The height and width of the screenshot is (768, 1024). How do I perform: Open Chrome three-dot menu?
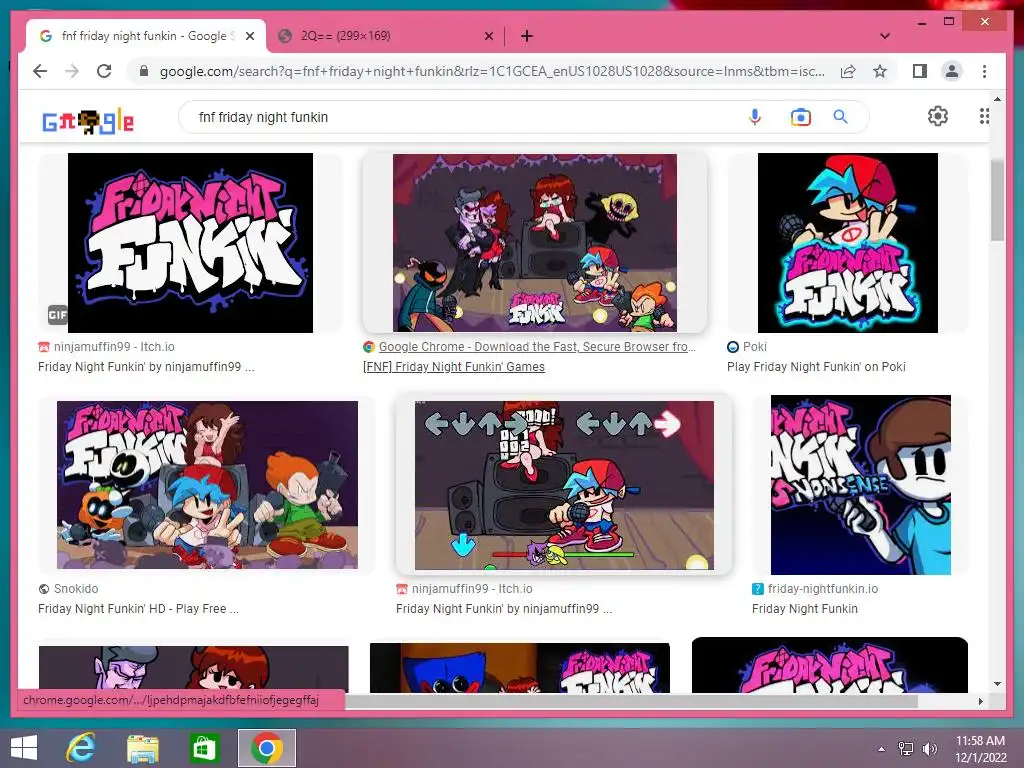pyautogui.click(x=984, y=71)
